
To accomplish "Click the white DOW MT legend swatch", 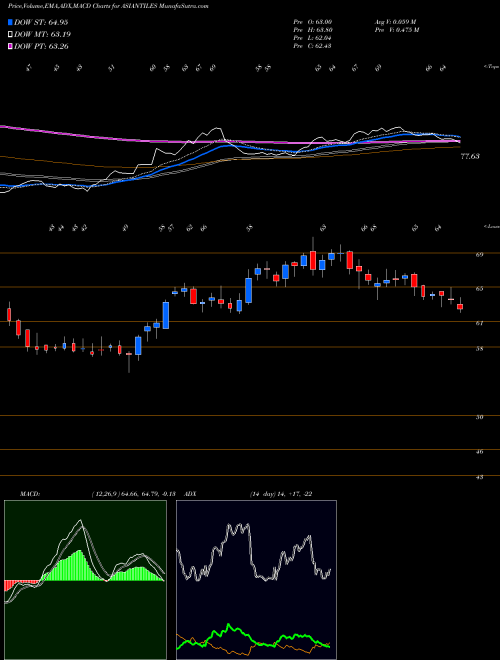I will [10, 34].
